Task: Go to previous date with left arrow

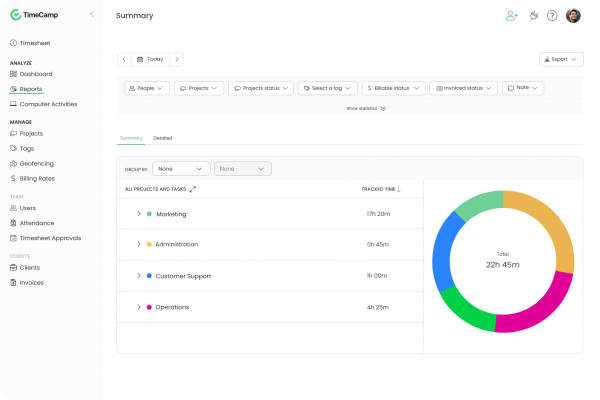Action: tap(124, 59)
